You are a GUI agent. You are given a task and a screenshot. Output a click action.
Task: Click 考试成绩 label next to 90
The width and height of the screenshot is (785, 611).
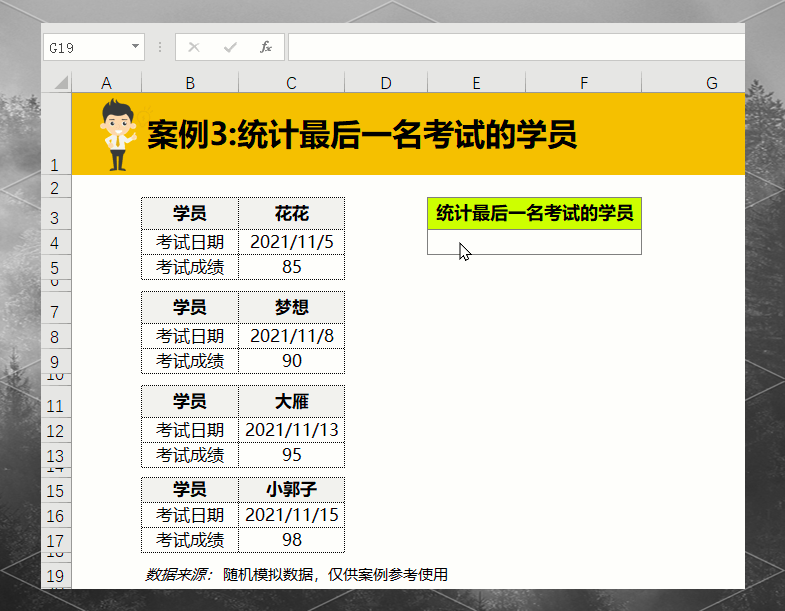click(x=190, y=361)
